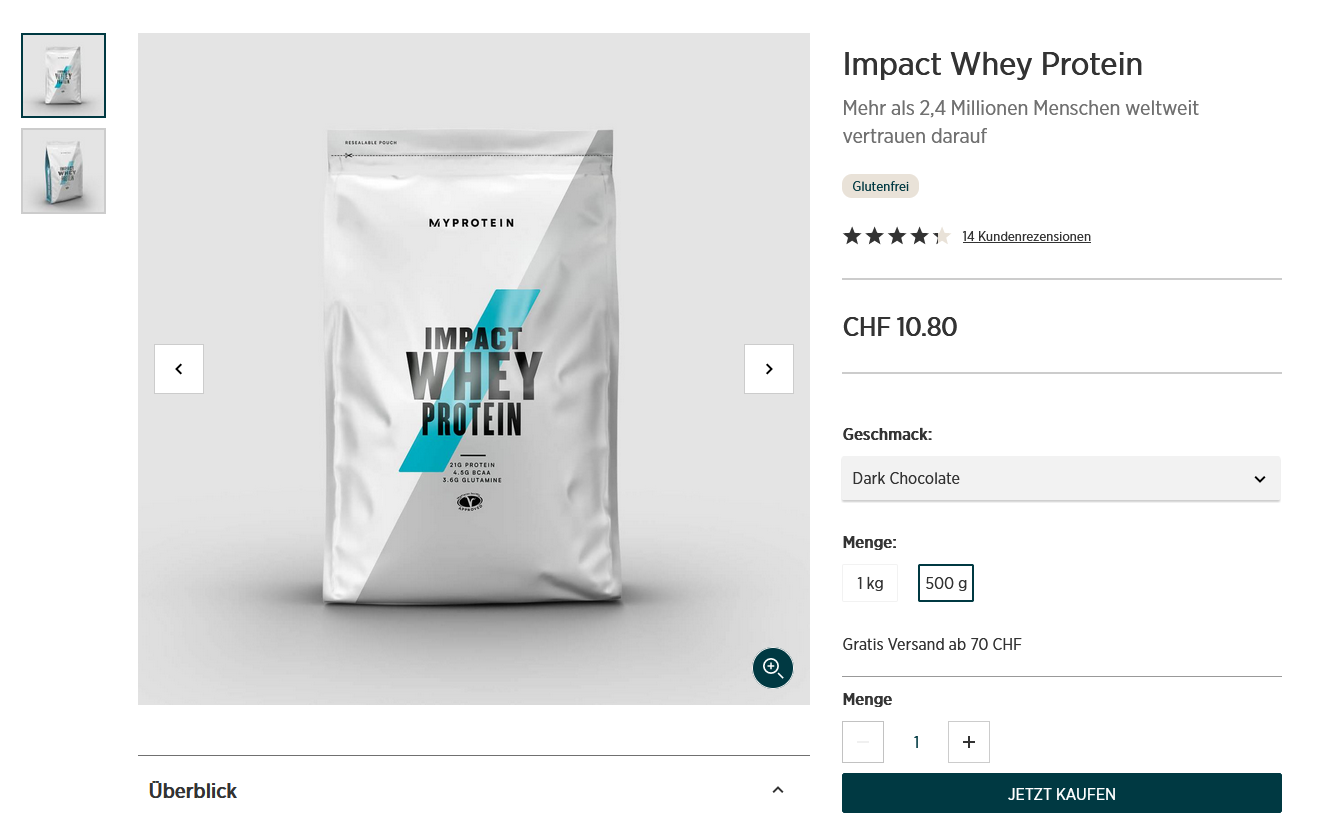Show the previous product image arrow
1323x838 pixels.
179,369
